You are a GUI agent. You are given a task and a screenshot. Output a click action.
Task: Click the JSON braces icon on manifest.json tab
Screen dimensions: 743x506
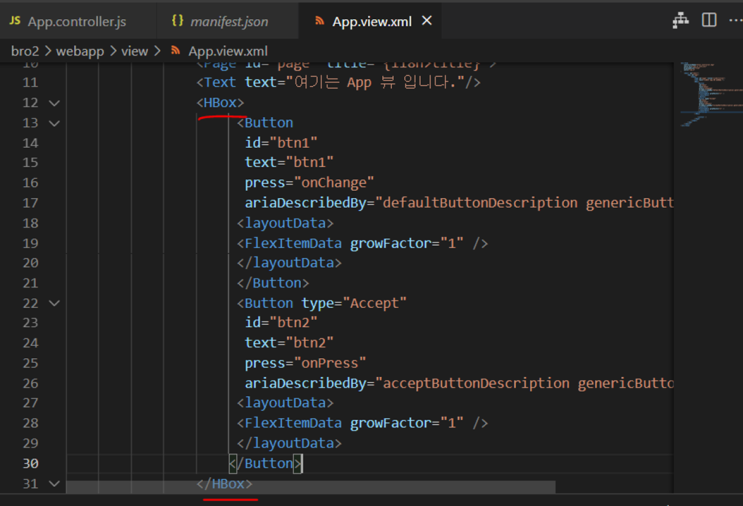[177, 20]
